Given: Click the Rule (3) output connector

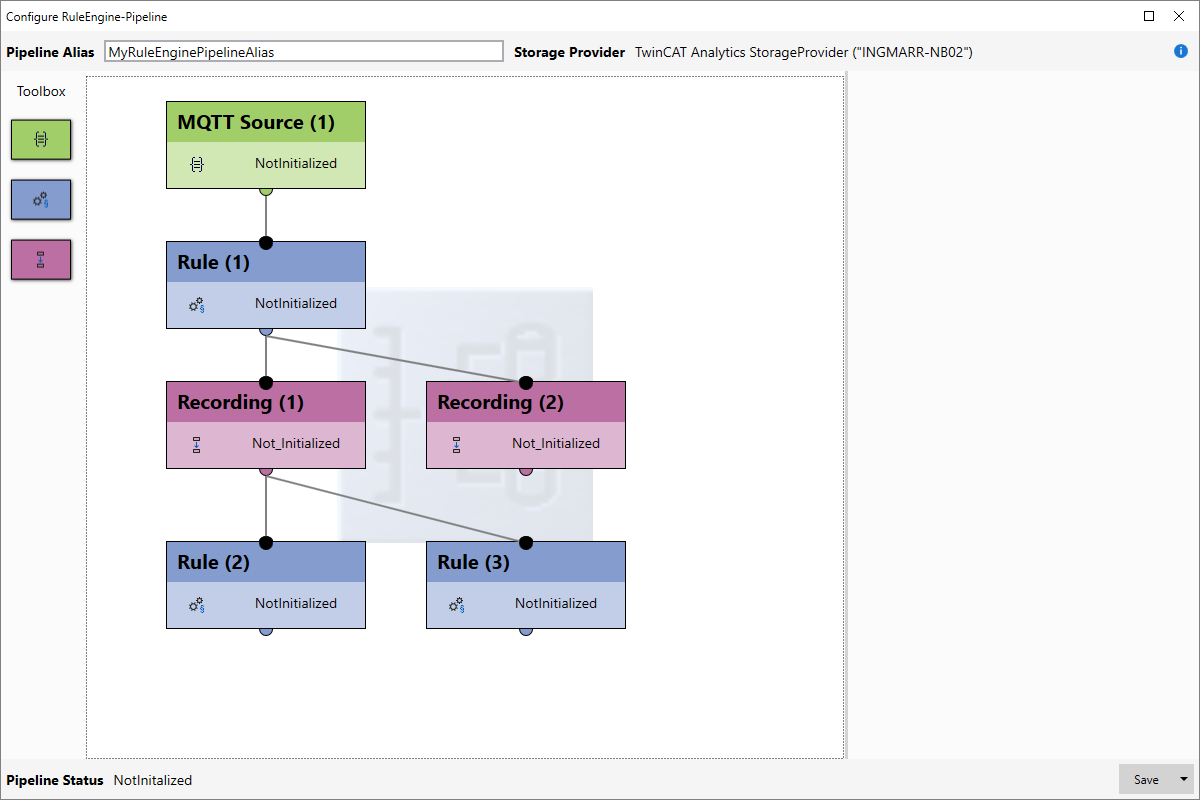Looking at the screenshot, I should tap(526, 630).
